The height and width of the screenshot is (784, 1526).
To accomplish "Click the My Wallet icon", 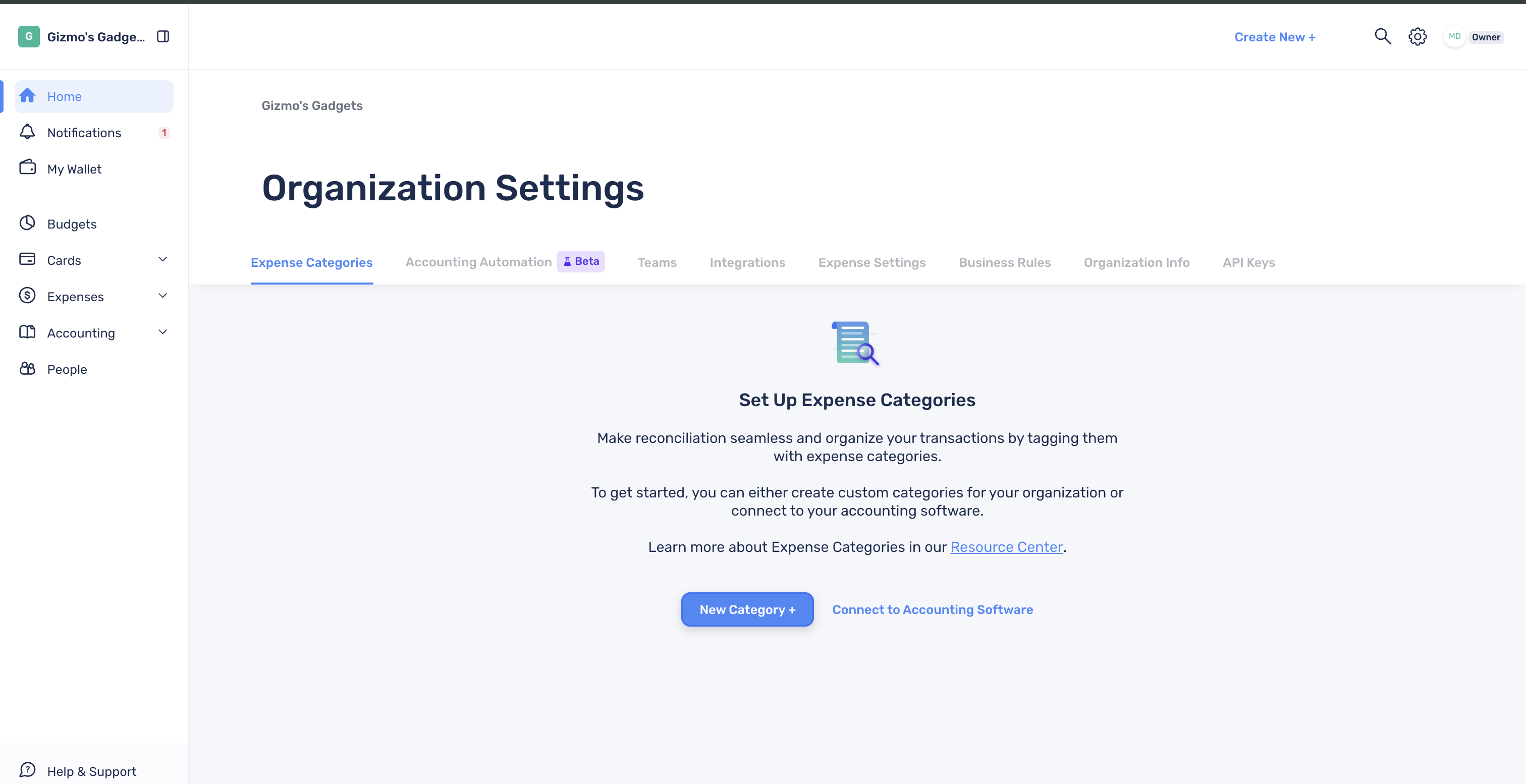I will [x=27, y=167].
